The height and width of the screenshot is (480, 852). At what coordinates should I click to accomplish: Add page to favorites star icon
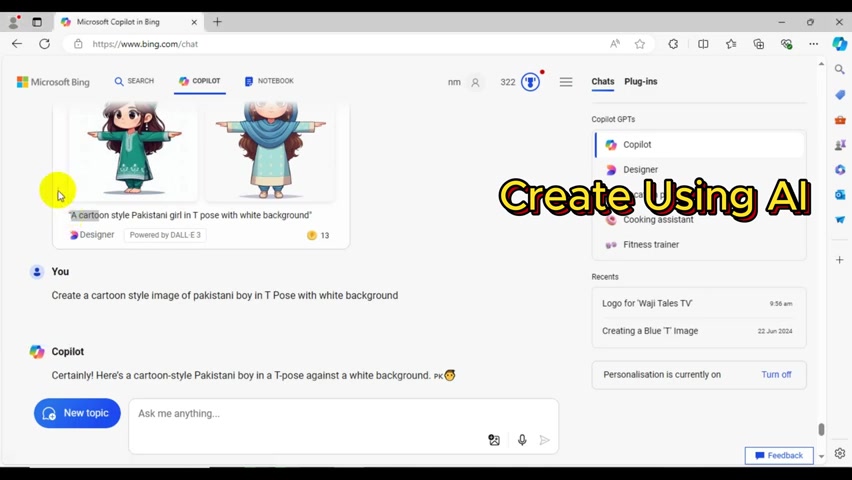[x=640, y=44]
